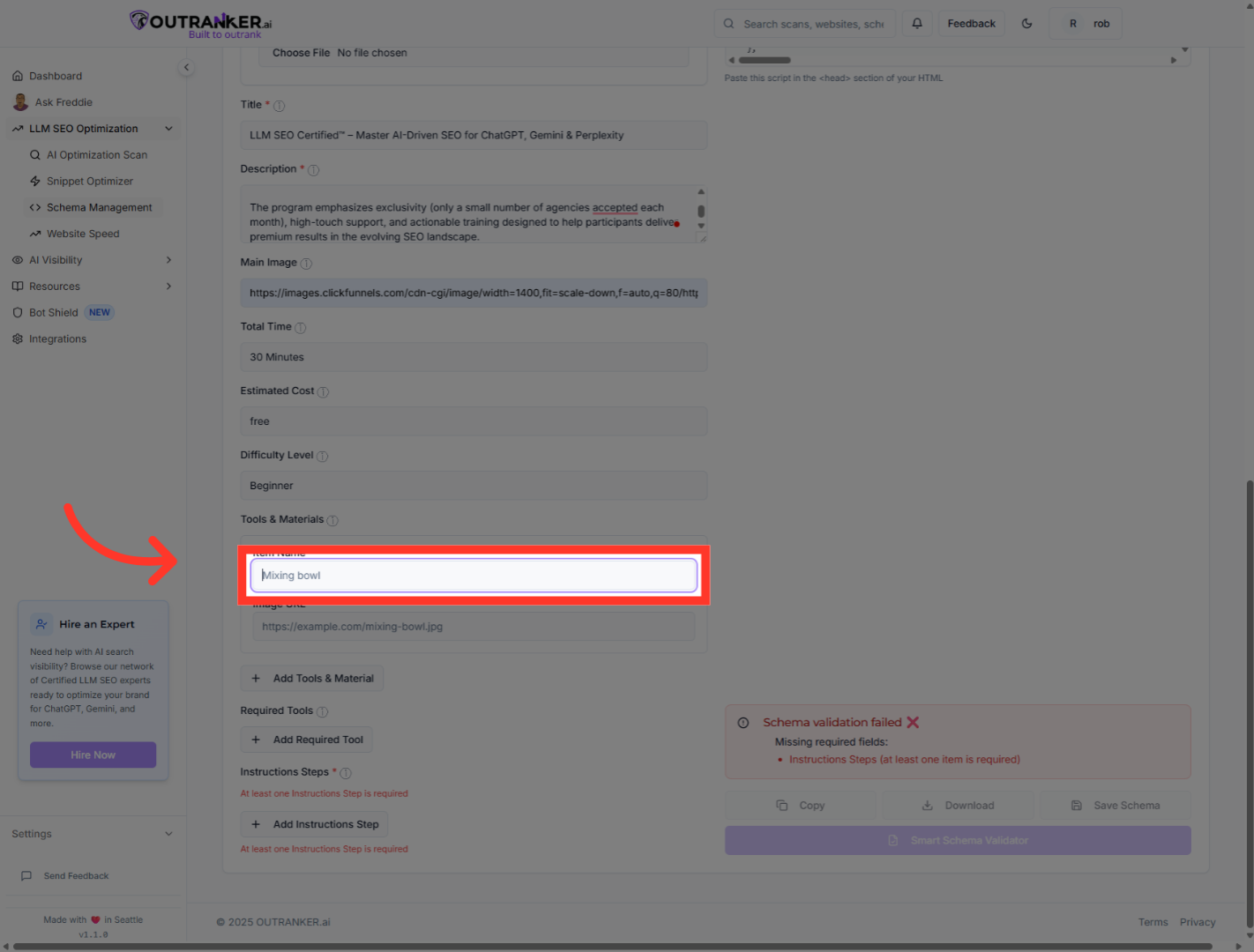Click the Copy button
The width and height of the screenshot is (1254, 952).
coord(801,806)
